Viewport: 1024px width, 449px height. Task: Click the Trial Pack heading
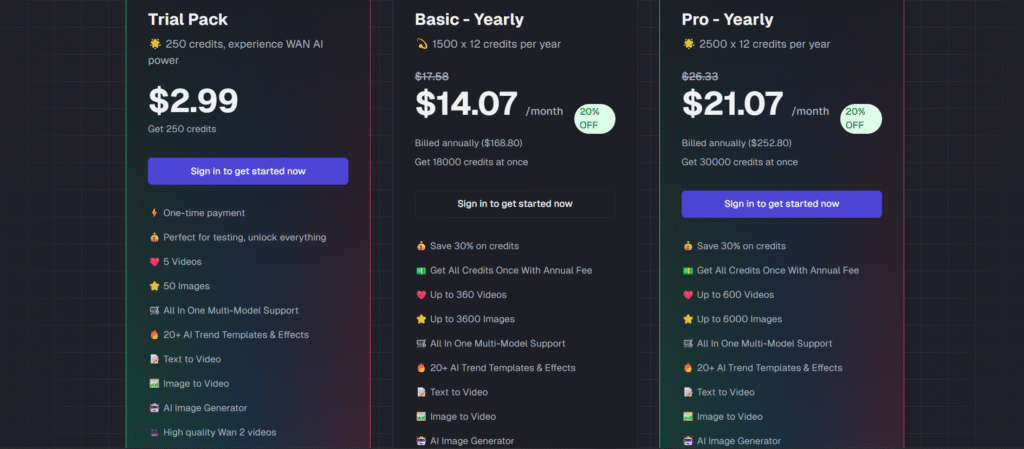pyautogui.click(x=188, y=20)
